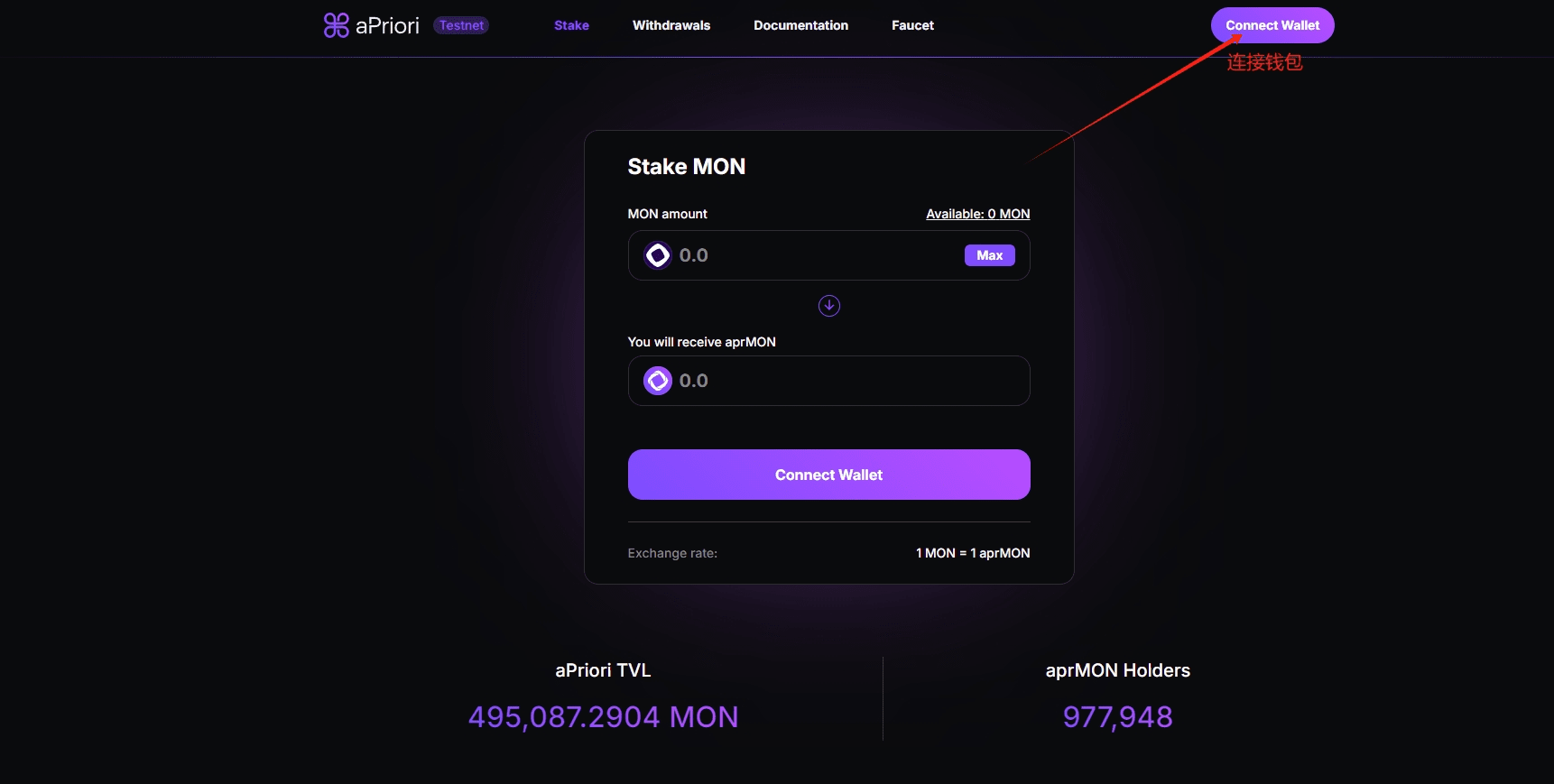This screenshot has height=784, width=1554.
Task: Focus the MON amount input field
Action: click(828, 255)
